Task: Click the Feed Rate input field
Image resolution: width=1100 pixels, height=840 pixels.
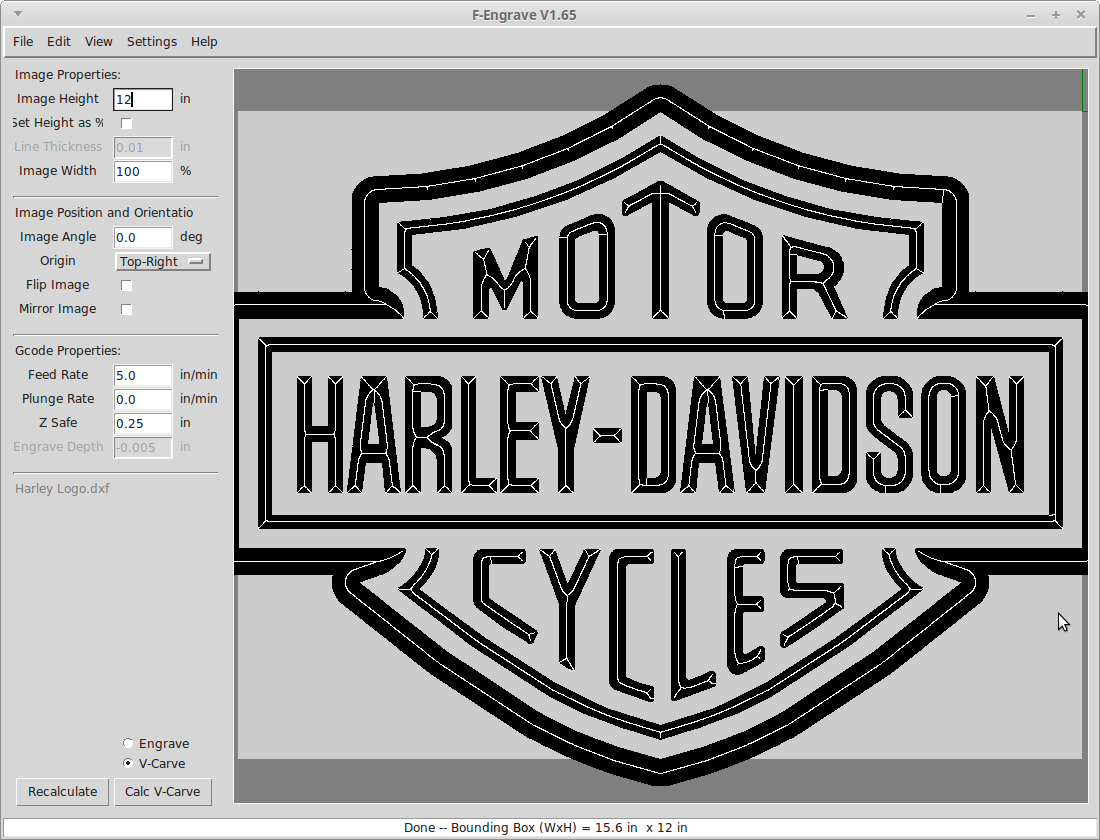Action: click(143, 375)
